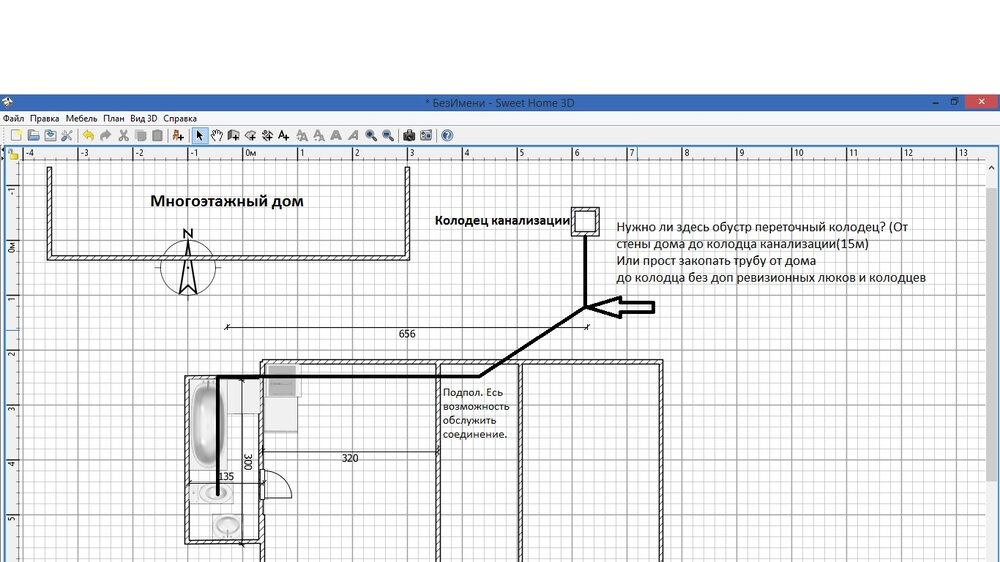The width and height of the screenshot is (1000, 562).
Task: Toggle bold text style
Action: click(x=336, y=135)
